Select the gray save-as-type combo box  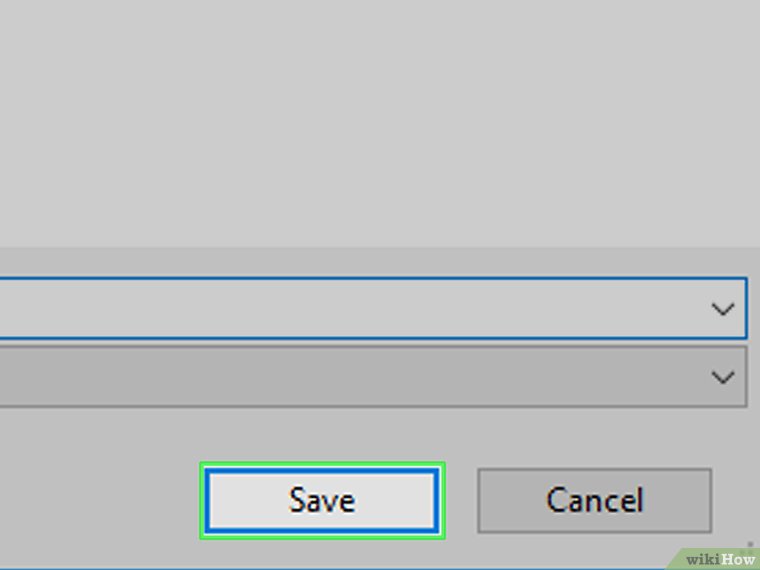point(340,377)
